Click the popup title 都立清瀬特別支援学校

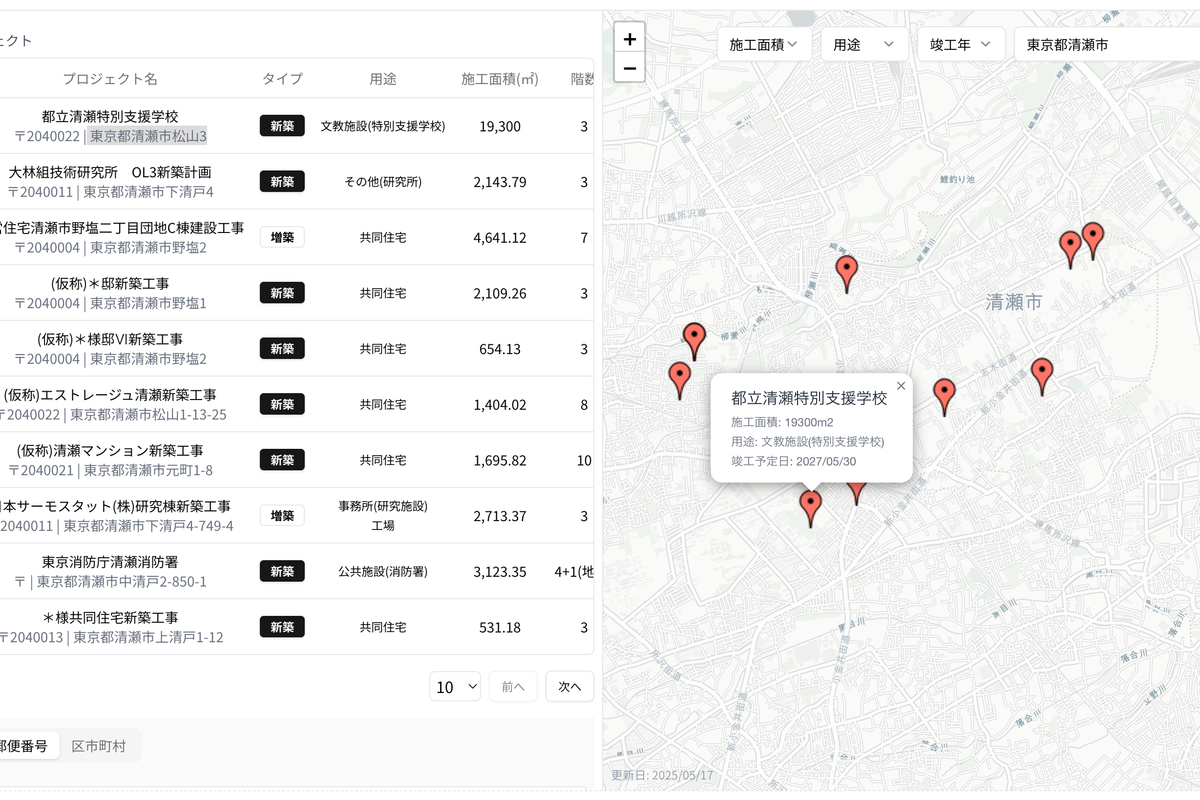(x=809, y=398)
